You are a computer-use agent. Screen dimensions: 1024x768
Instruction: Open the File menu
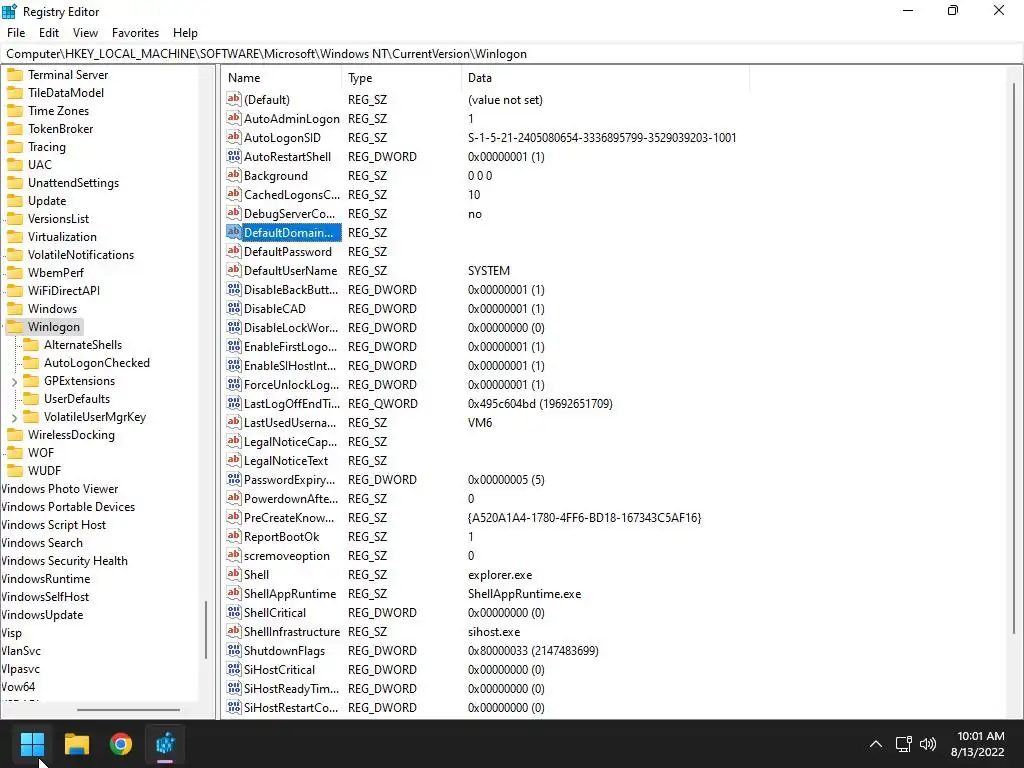point(16,33)
